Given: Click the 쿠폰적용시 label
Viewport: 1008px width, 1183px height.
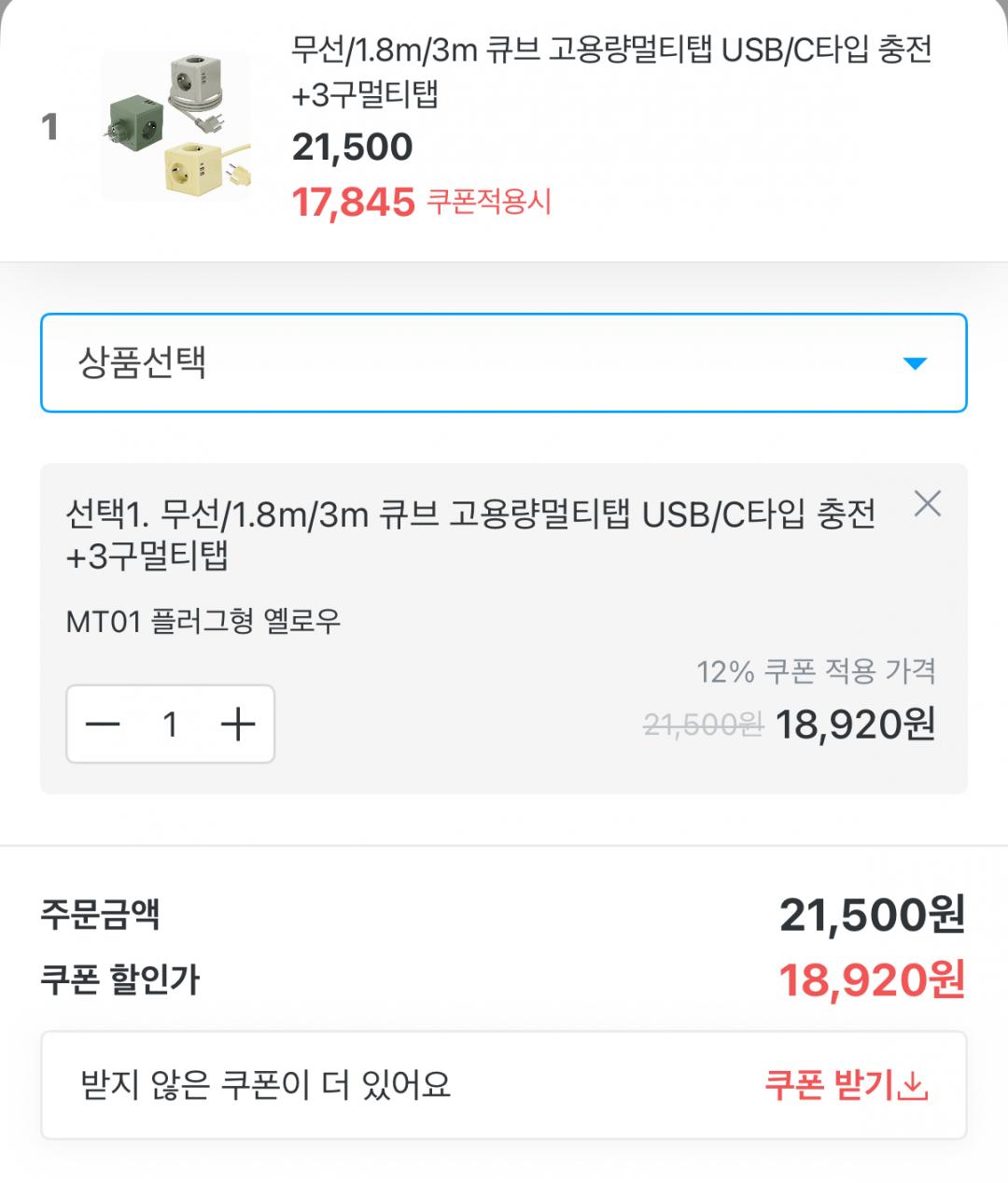Looking at the screenshot, I should coord(489,202).
